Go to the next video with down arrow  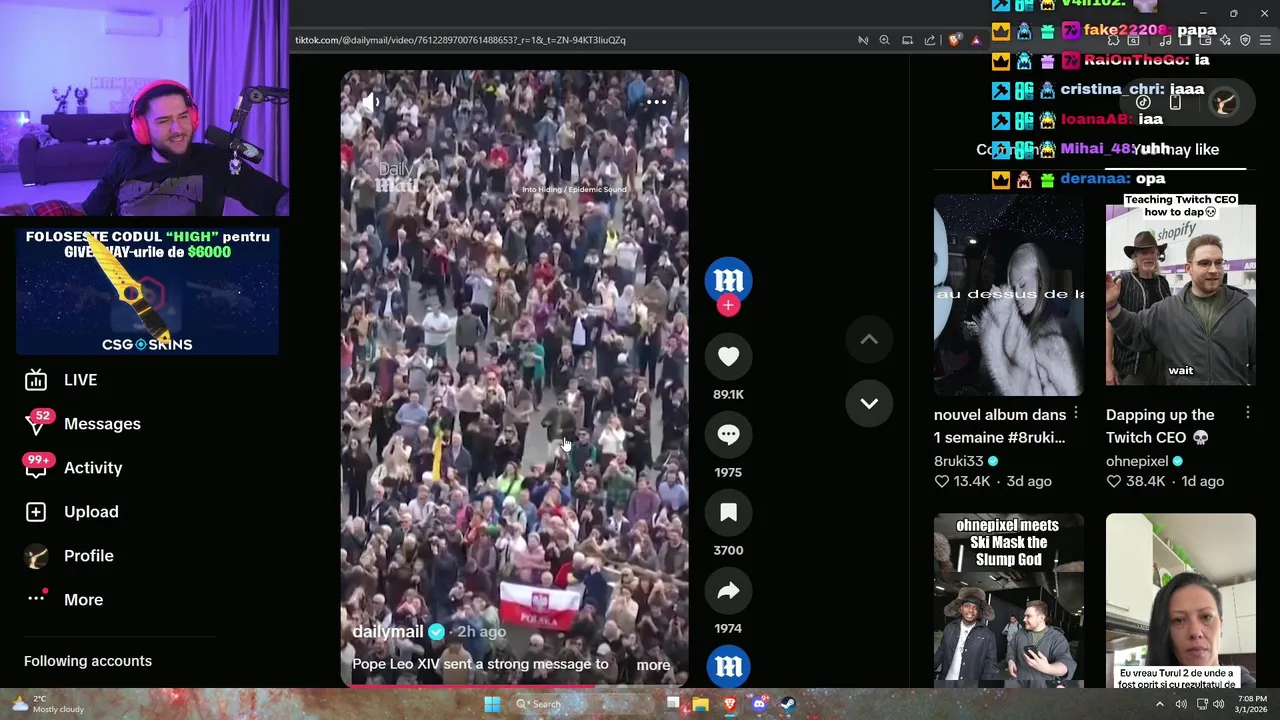[x=869, y=403]
